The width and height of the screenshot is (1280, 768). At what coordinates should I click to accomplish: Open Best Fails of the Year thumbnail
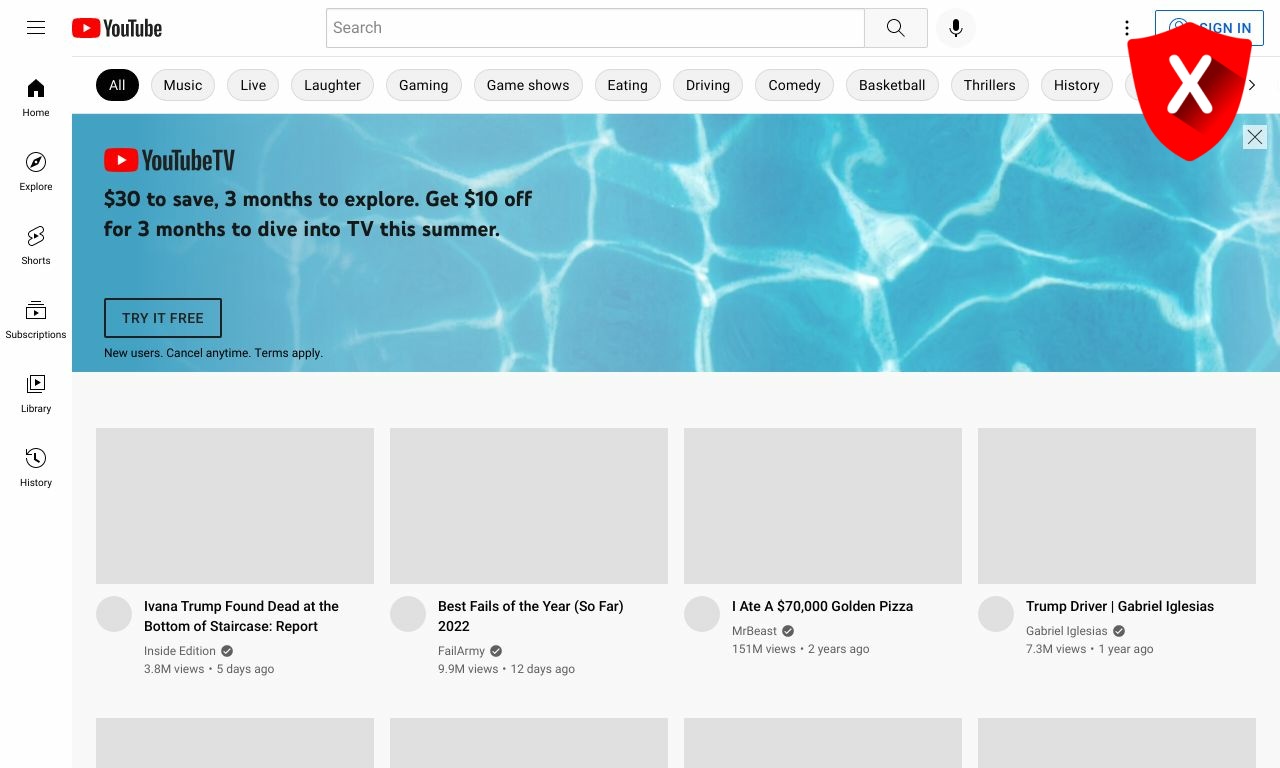(x=529, y=506)
